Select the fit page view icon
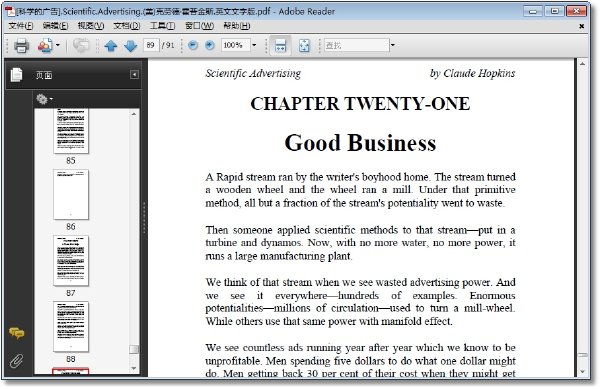The height and width of the screenshot is (389, 600). pyautogui.click(x=304, y=46)
